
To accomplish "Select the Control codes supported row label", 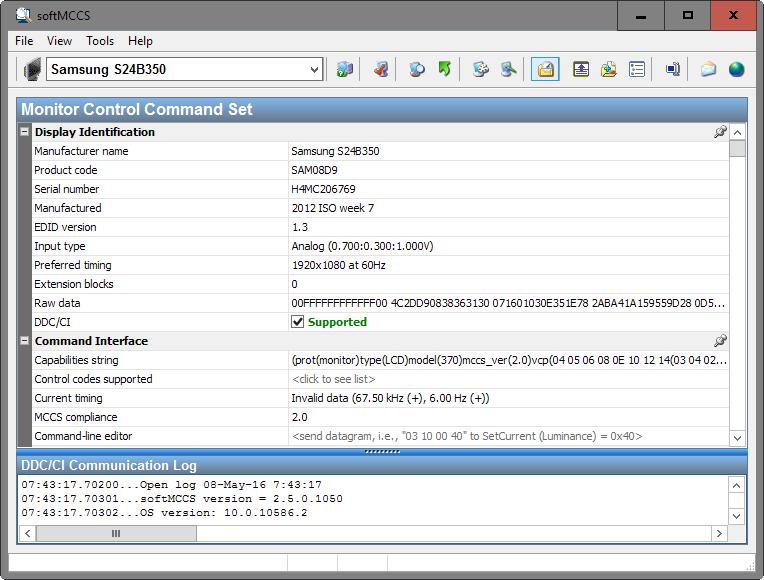I will tap(93, 379).
